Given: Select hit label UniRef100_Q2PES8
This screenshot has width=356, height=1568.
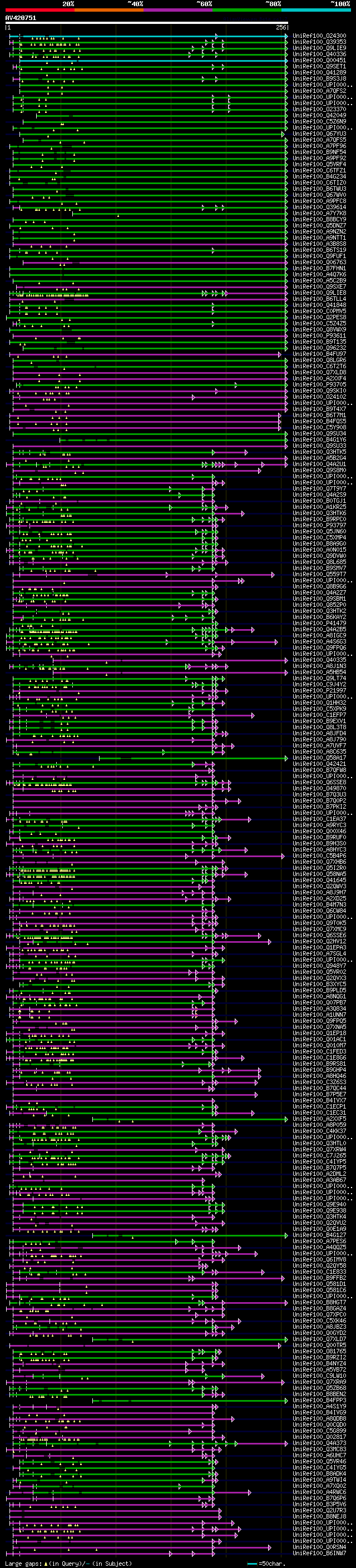Looking at the screenshot, I should (x=319, y=317).
